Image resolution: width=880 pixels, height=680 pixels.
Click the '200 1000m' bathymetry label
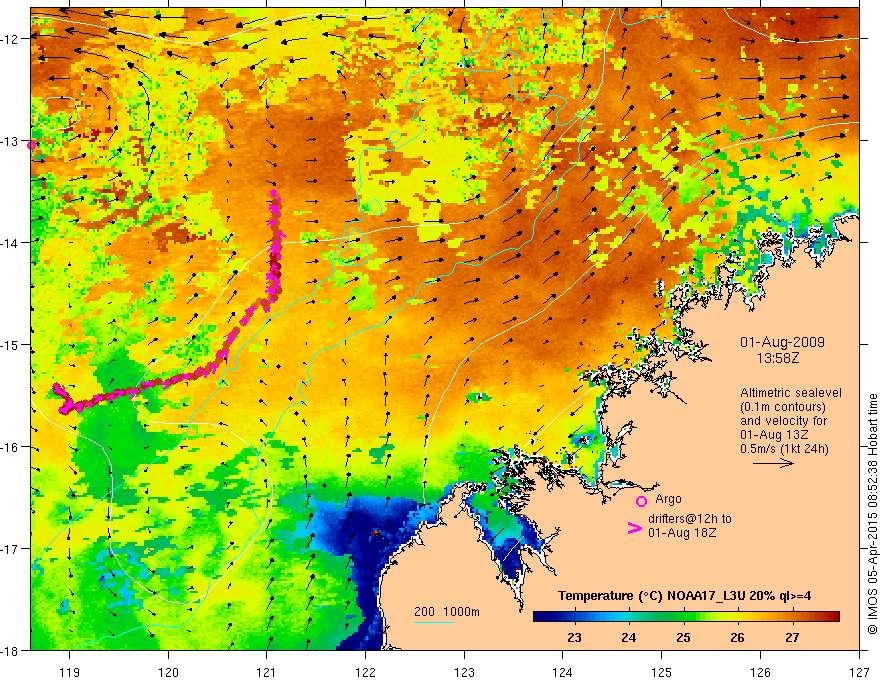point(447,612)
